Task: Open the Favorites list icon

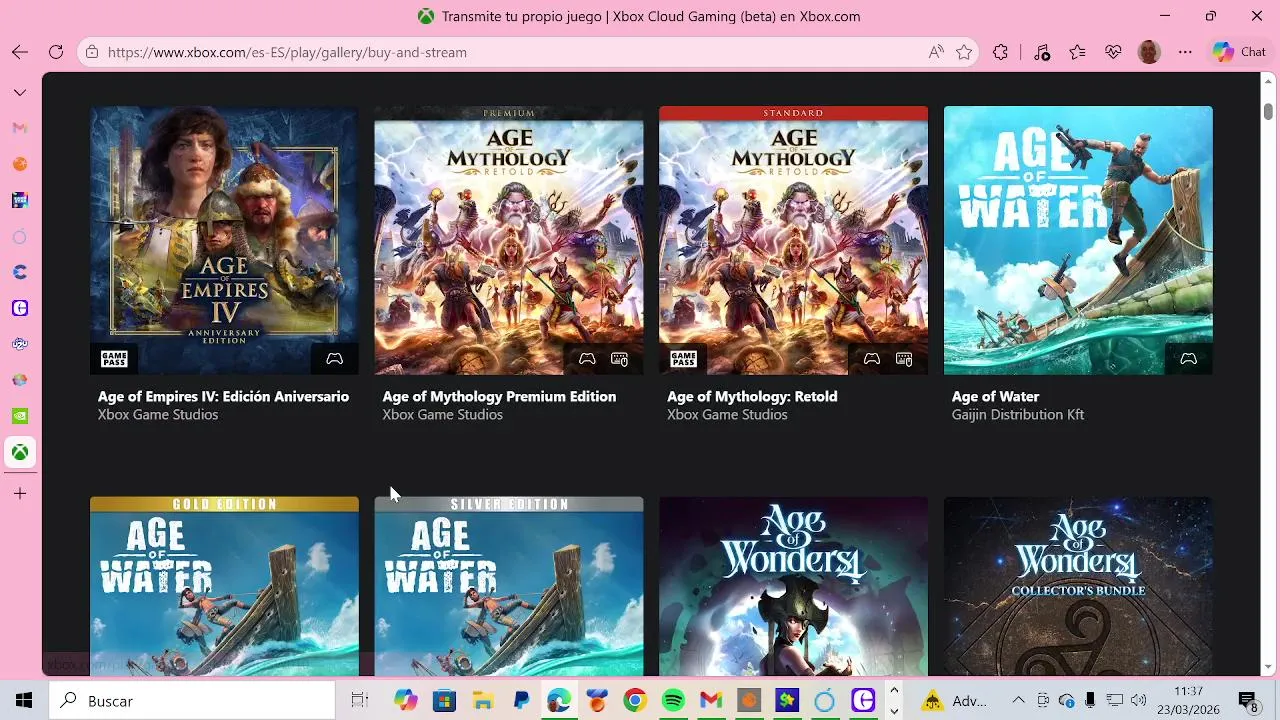Action: coord(1077,52)
